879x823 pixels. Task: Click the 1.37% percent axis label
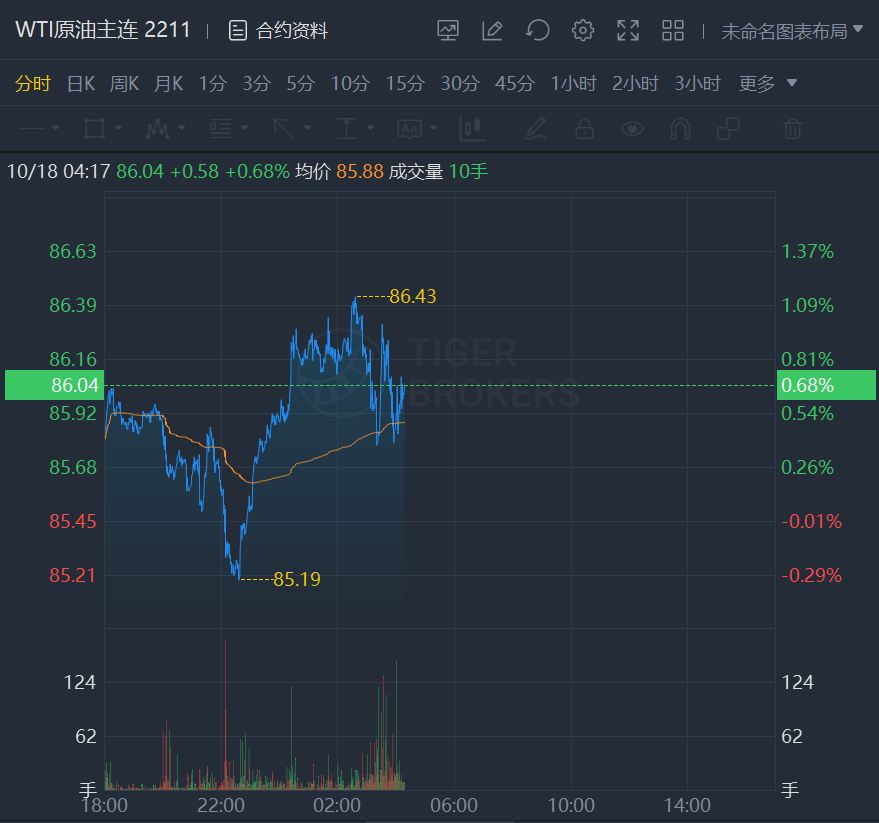click(807, 251)
